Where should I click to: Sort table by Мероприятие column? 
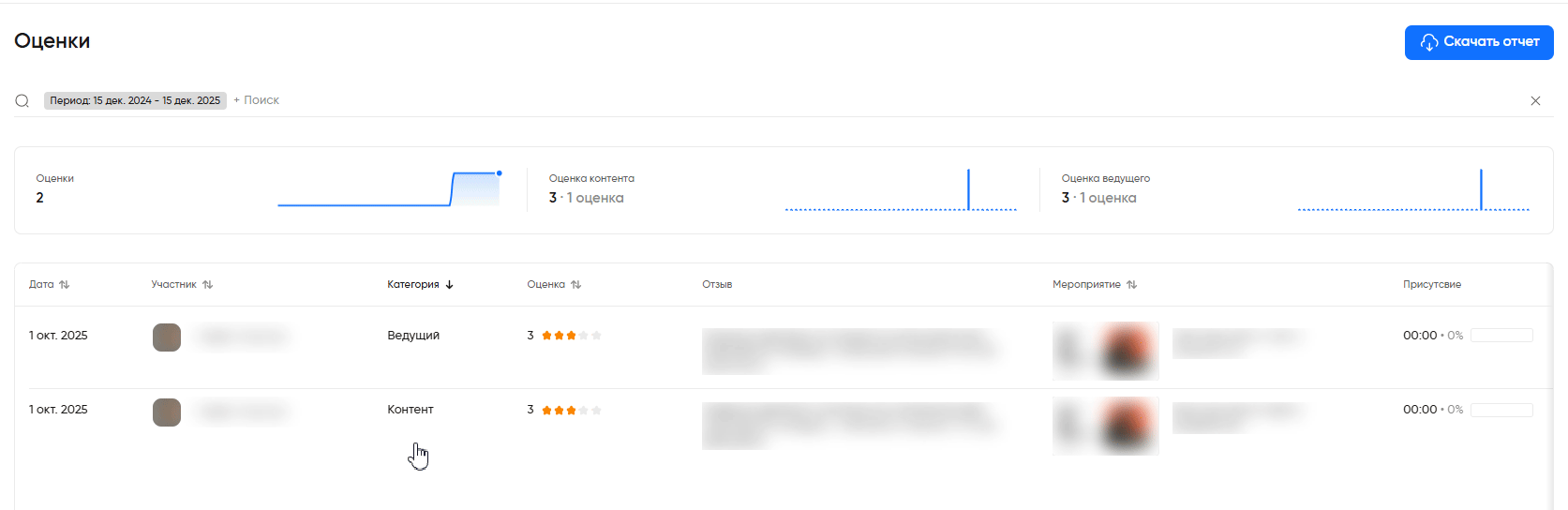click(1094, 285)
